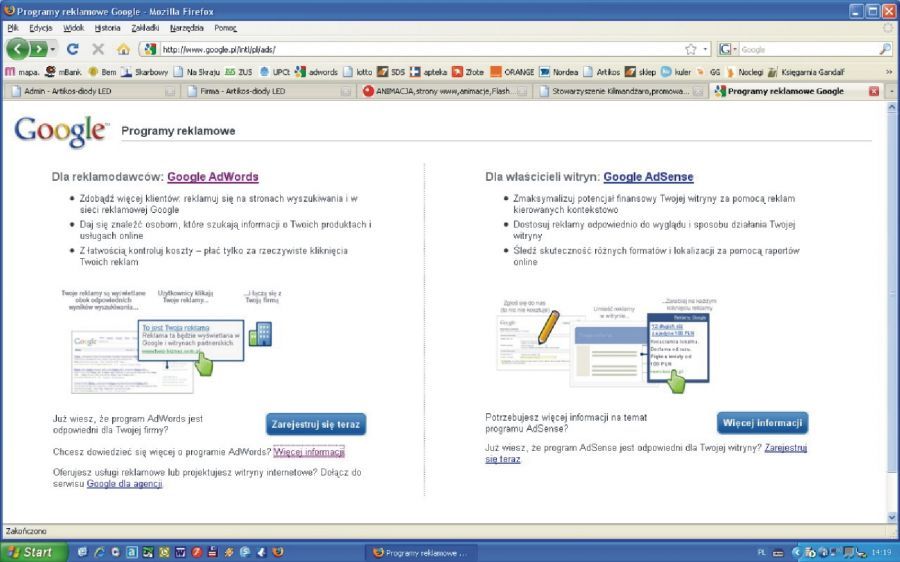
Task: Open the ORANGE bookmark
Action: pyautogui.click(x=512, y=72)
